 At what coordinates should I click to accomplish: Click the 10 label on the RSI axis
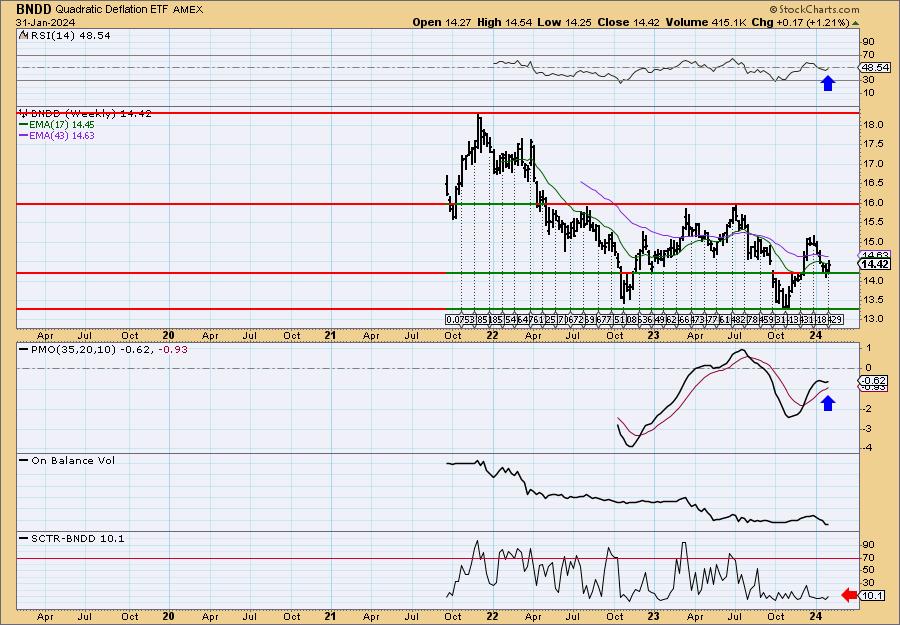click(x=868, y=93)
